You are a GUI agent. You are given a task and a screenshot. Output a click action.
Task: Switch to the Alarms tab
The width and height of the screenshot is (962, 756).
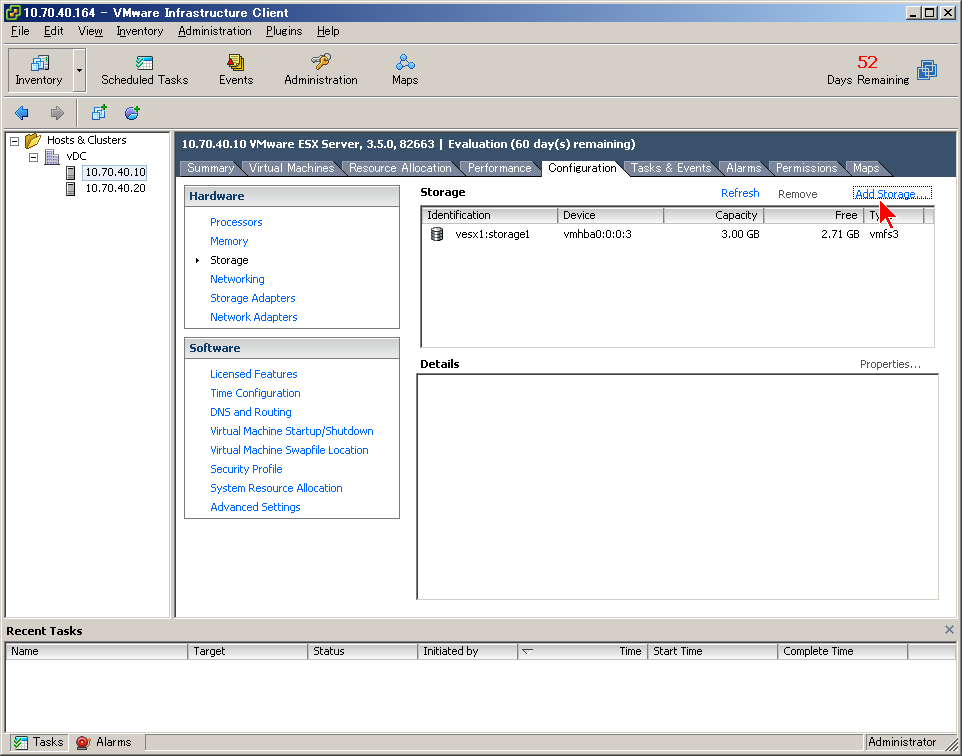744,168
